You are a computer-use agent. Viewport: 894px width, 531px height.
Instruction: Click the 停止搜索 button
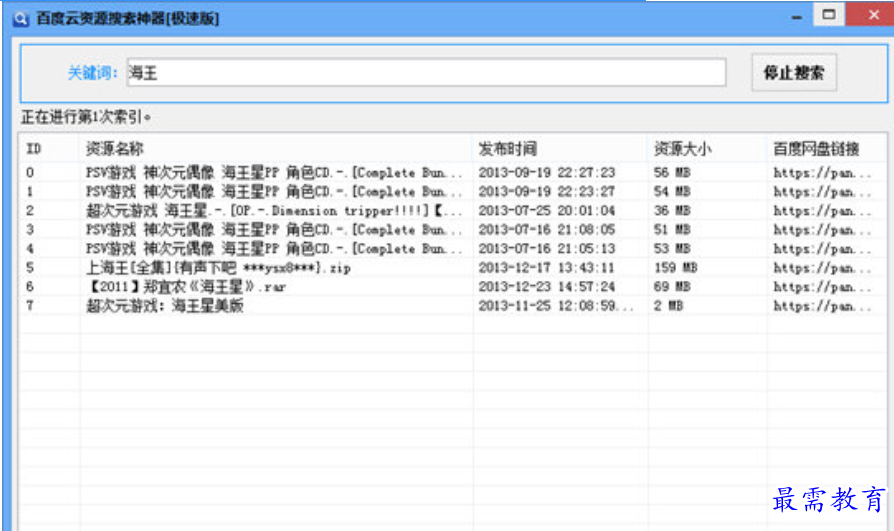point(794,72)
